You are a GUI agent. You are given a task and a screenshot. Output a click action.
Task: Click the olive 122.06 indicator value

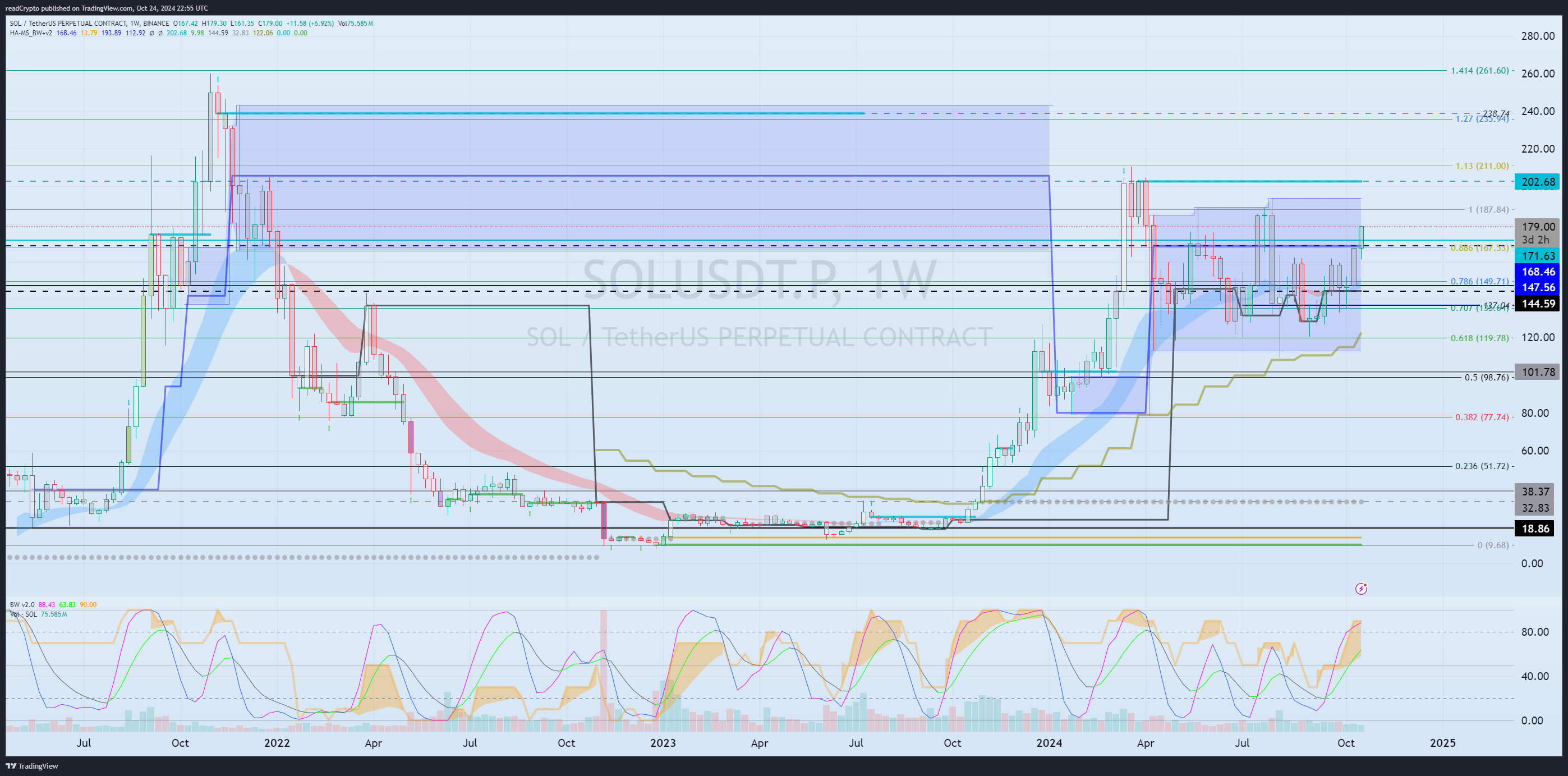click(x=263, y=33)
